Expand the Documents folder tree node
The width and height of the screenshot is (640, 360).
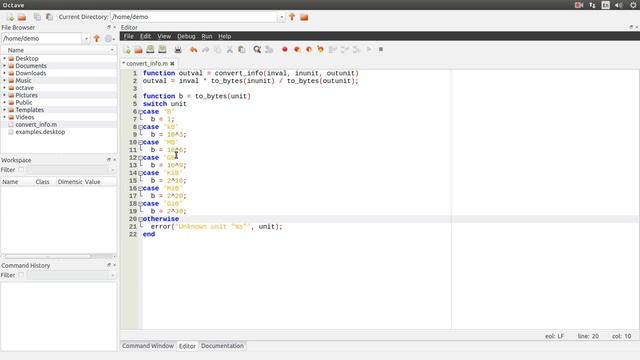4,66
